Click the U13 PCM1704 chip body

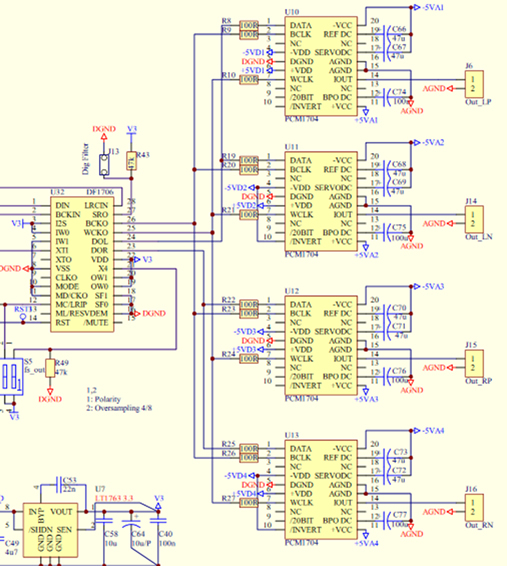[321, 489]
